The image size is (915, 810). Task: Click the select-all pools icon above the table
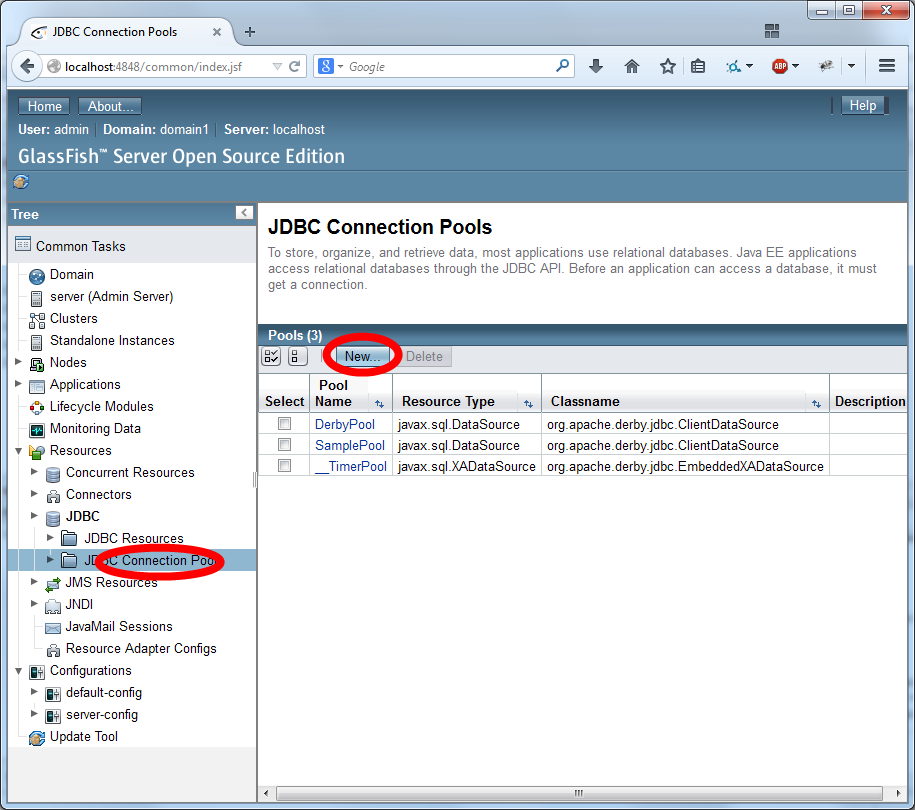270,356
